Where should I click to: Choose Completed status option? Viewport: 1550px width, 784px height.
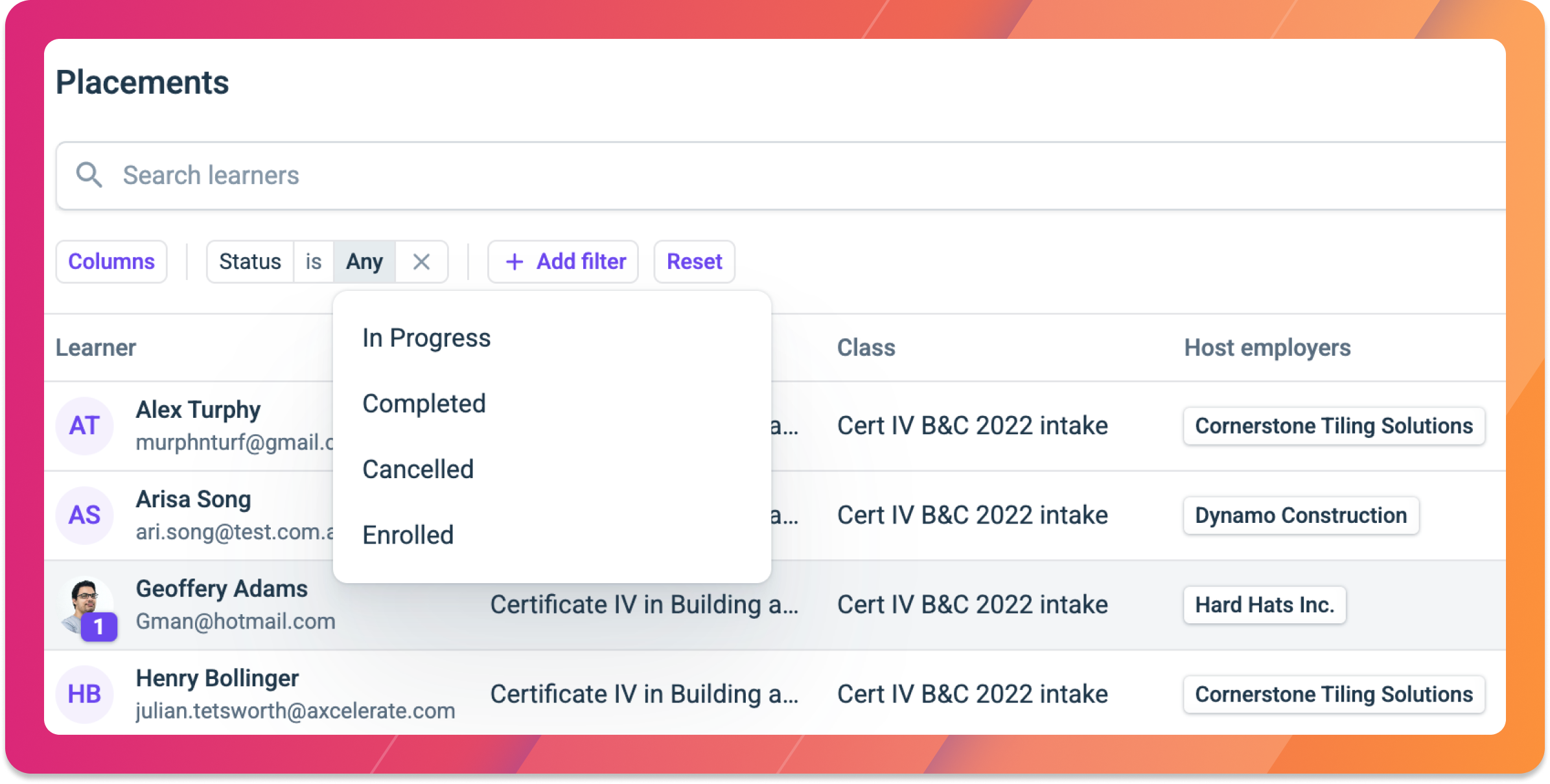tap(552, 404)
